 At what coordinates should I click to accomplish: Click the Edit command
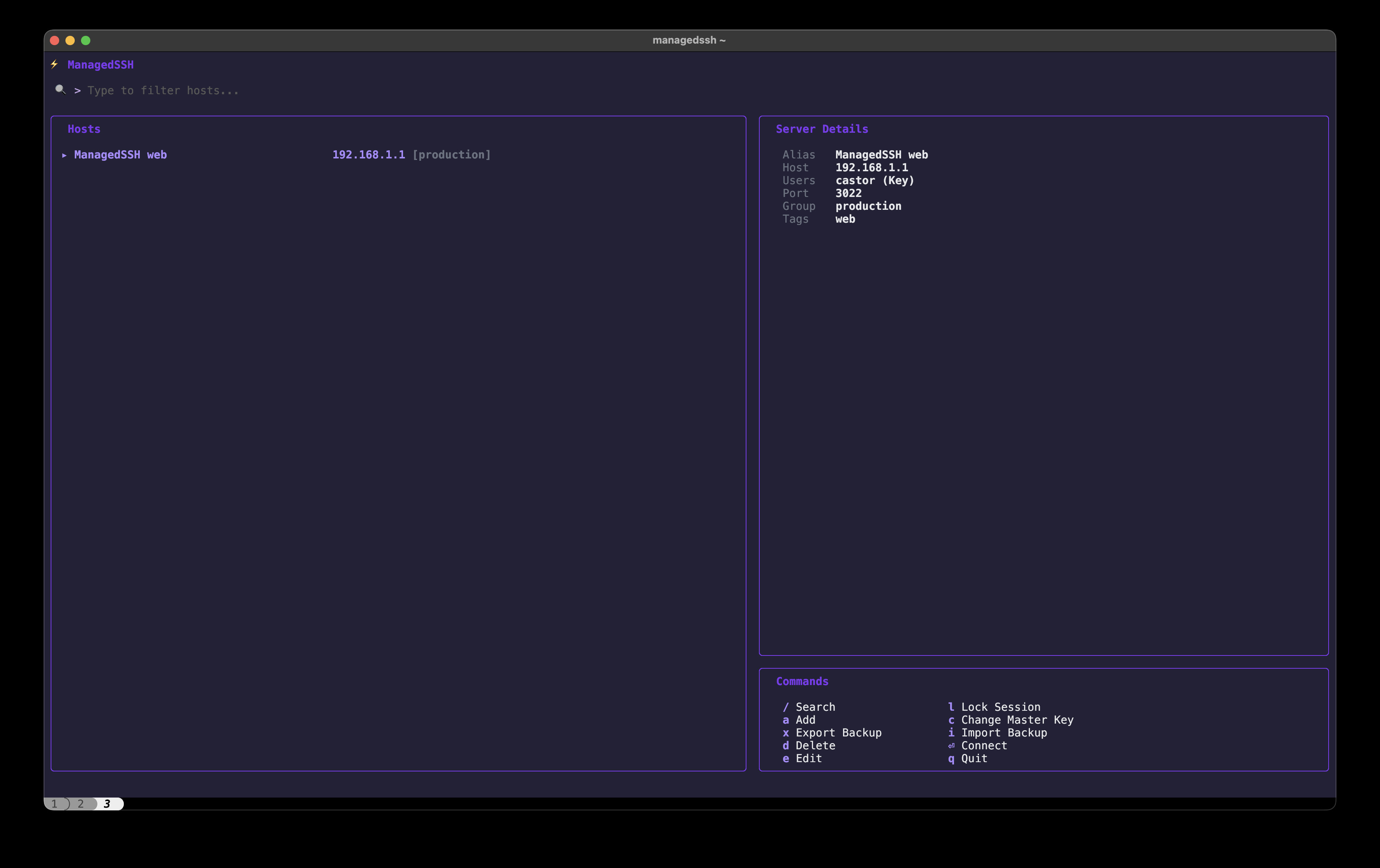pyautogui.click(x=808, y=759)
